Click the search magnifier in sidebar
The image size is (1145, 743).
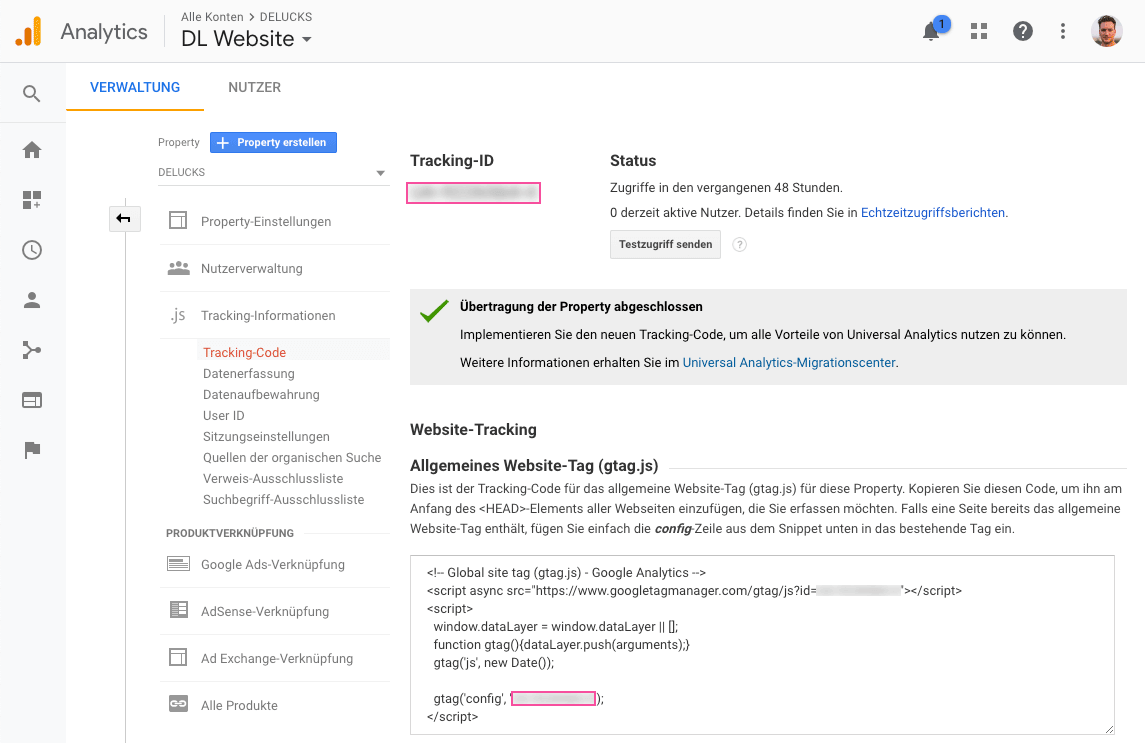[x=31, y=94]
